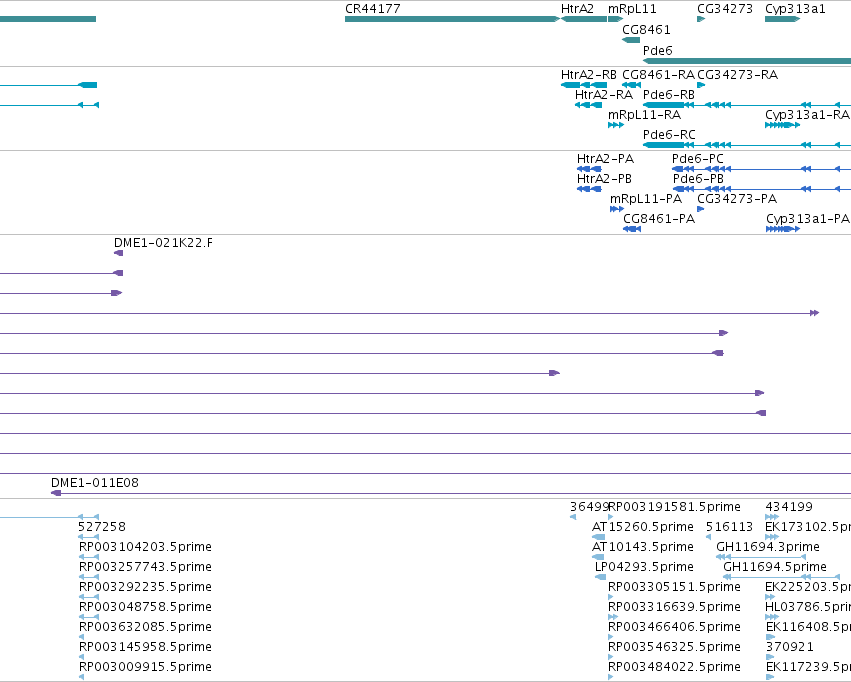Select the DME1-021K22.F clone end glyph

point(118,253)
